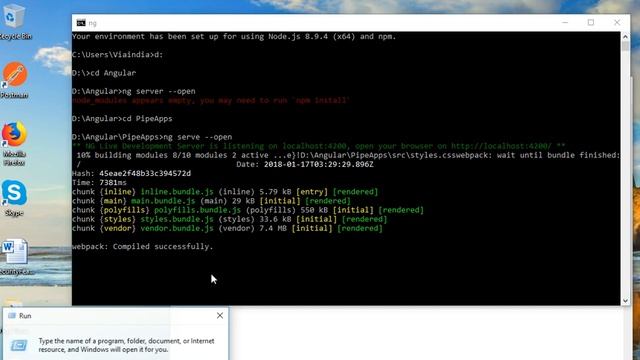Click the main.bundle.js chunk line

pos(211,201)
